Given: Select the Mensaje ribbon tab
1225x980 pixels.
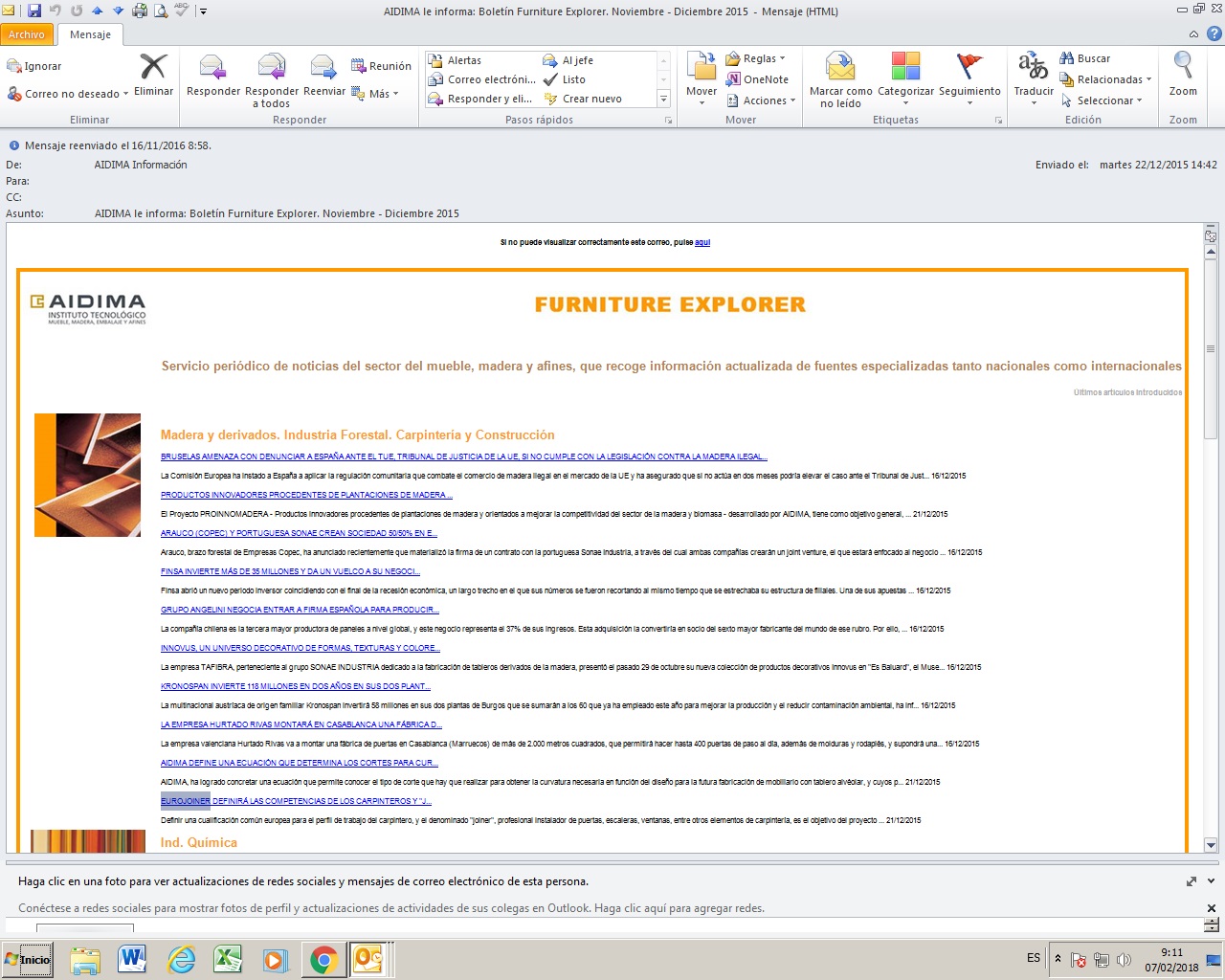Looking at the screenshot, I should pos(90,34).
